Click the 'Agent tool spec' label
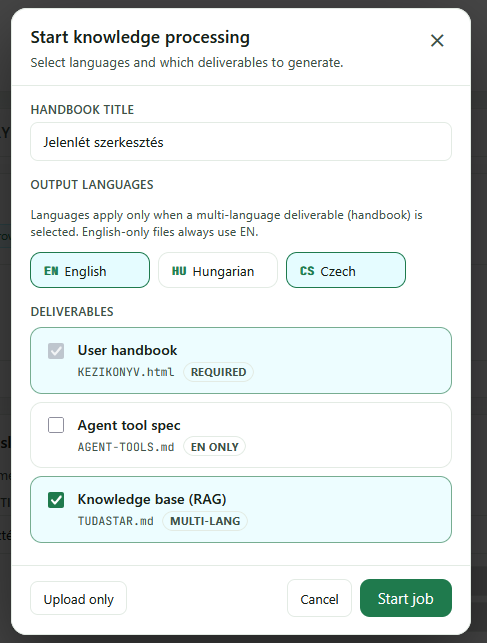The image size is (487, 643). pos(129,425)
